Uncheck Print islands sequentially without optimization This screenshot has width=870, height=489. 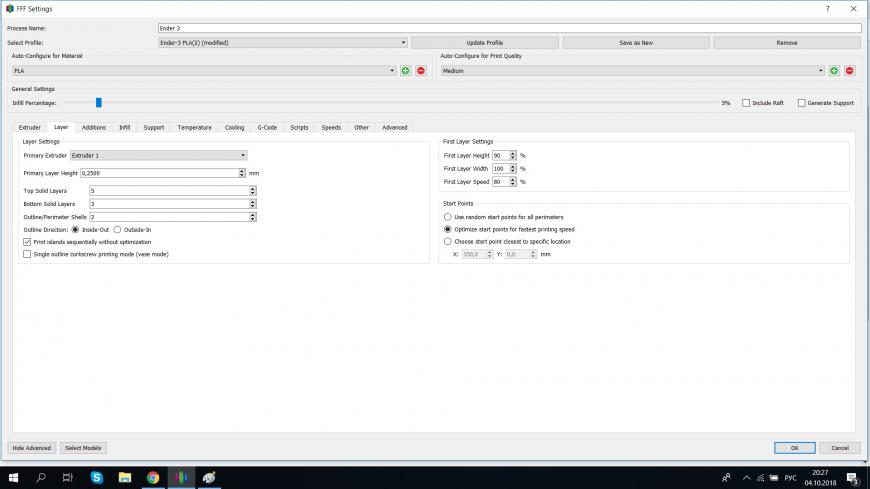[x=27, y=242]
